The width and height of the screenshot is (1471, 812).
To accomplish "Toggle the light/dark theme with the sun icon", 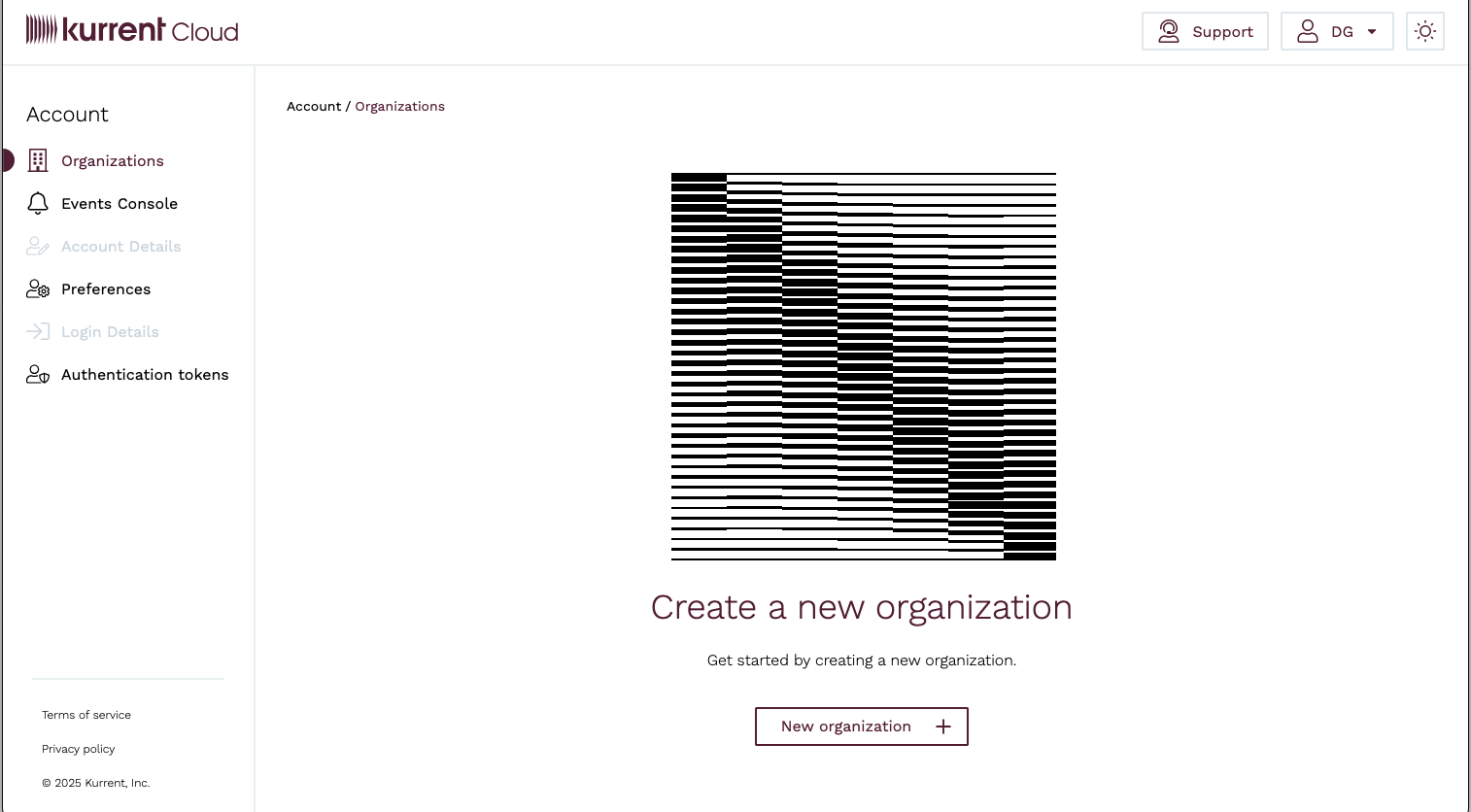I will (x=1424, y=31).
